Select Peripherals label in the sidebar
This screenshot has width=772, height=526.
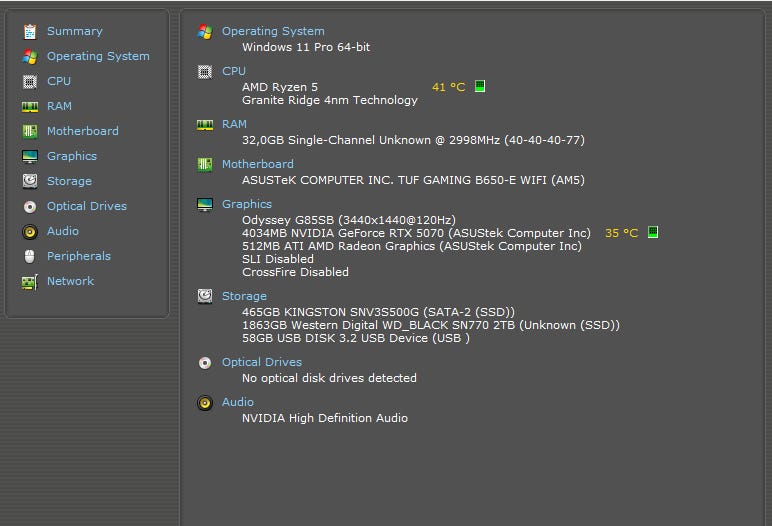[79, 256]
